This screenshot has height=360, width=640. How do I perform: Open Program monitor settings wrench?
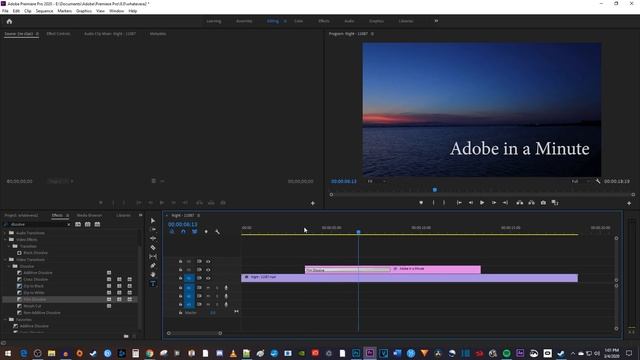[x=598, y=181]
